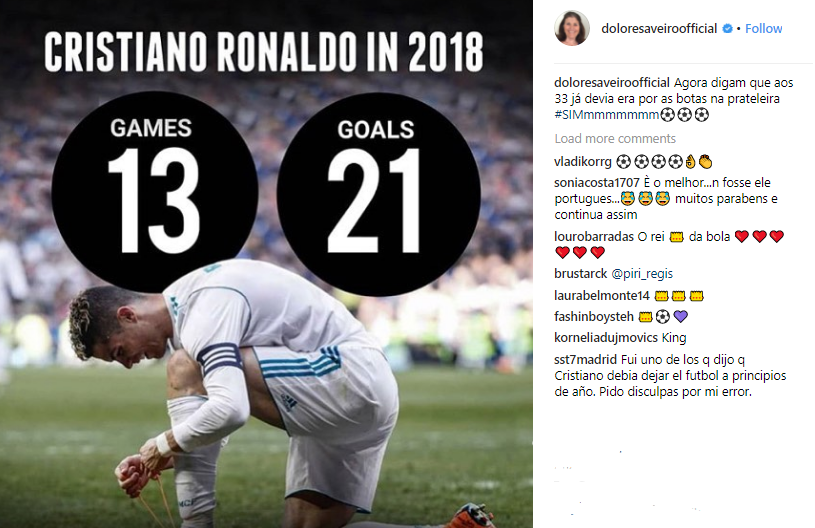The width and height of the screenshot is (815, 528).
Task: Open doloresaveiroofficial username in the caption
Action: (612, 83)
